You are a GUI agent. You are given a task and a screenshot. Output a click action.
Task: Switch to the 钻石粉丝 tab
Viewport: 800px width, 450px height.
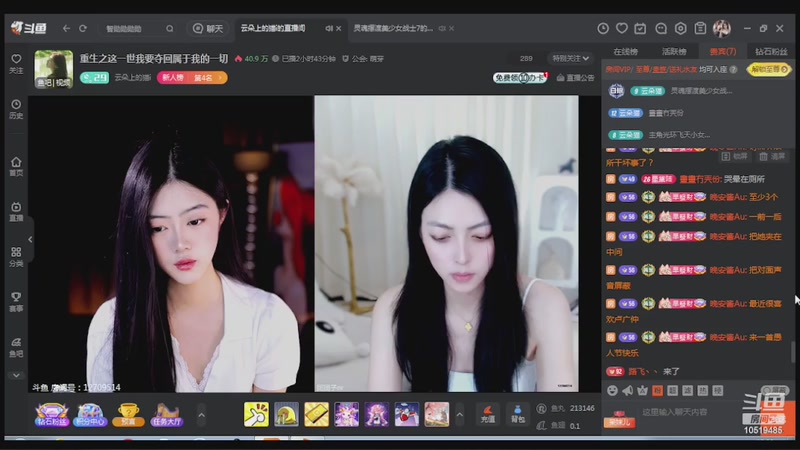pos(771,52)
